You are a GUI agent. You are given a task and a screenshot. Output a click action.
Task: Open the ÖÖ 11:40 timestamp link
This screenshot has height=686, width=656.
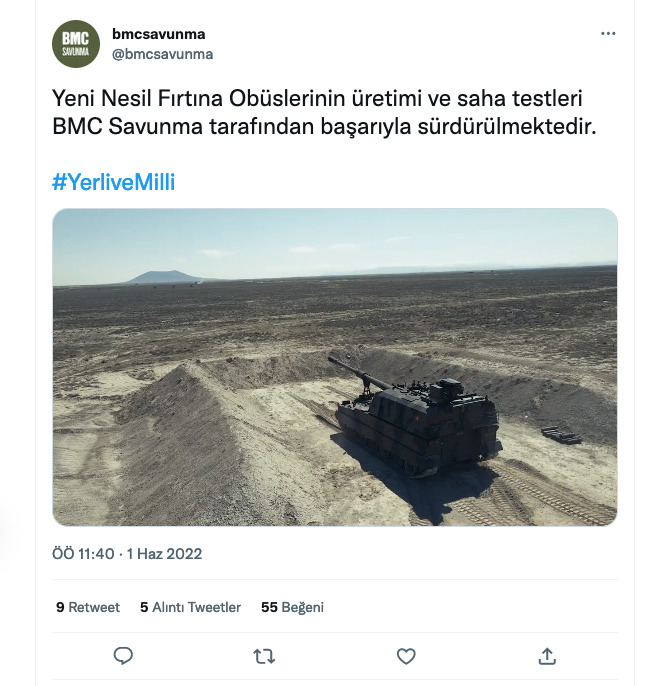coord(83,554)
